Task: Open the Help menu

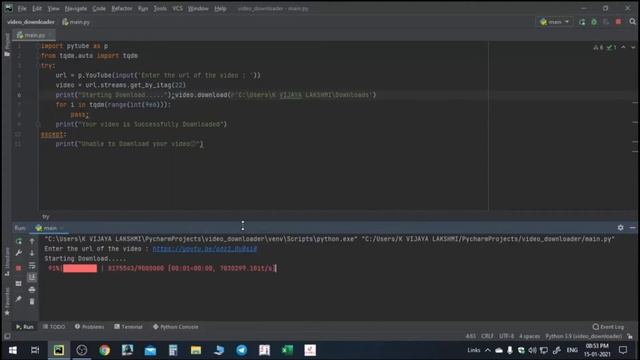Action: (220, 8)
